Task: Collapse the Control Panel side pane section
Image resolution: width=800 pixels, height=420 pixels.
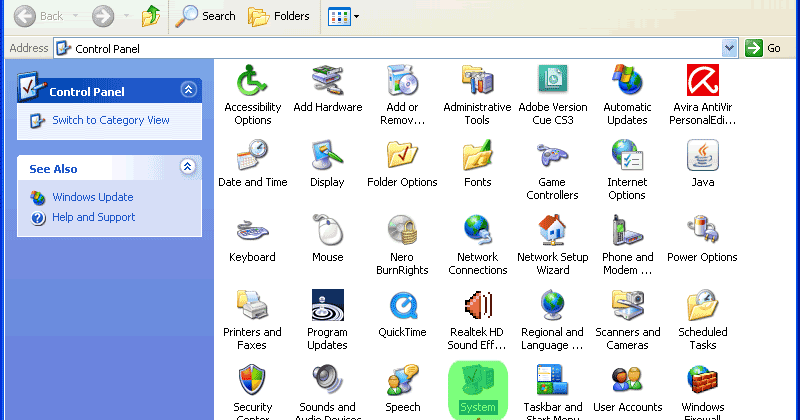Action: 188,90
